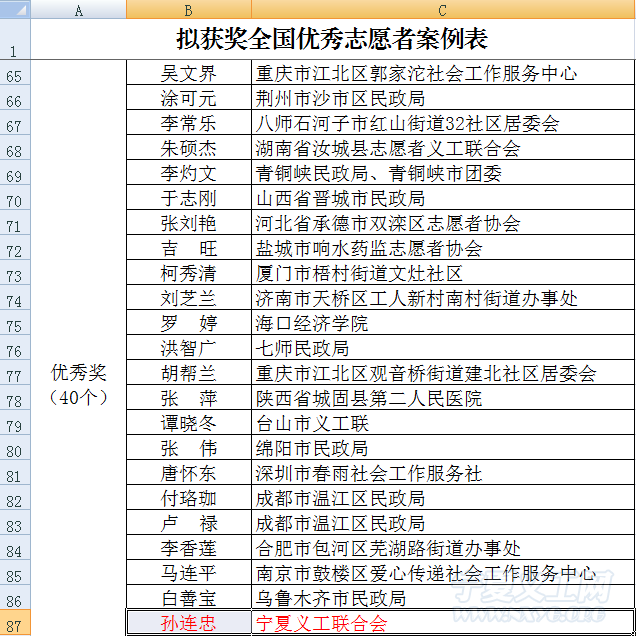Select cell 青铜峡民政局、青铜峡市团委
This screenshot has height=636, width=636.
(x=443, y=172)
